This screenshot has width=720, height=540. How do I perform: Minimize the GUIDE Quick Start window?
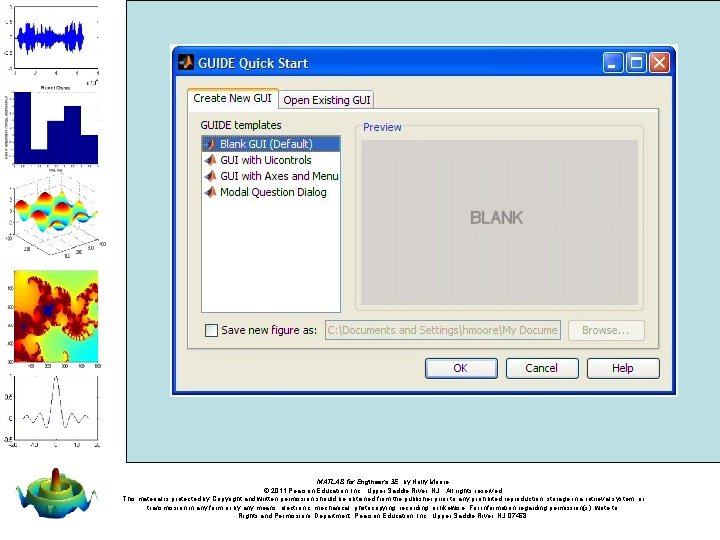(613, 62)
